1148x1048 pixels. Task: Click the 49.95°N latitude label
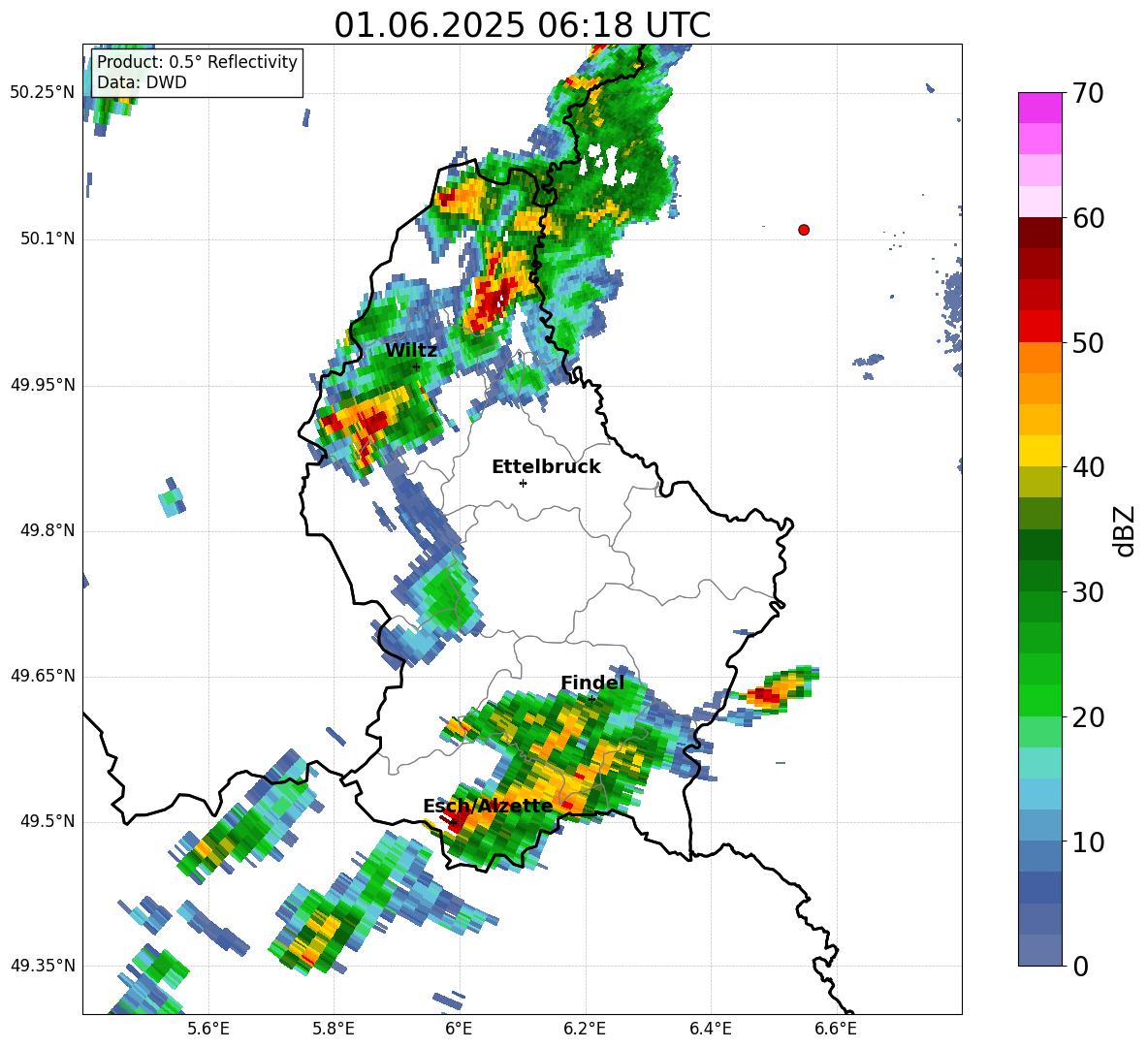pos(43,385)
